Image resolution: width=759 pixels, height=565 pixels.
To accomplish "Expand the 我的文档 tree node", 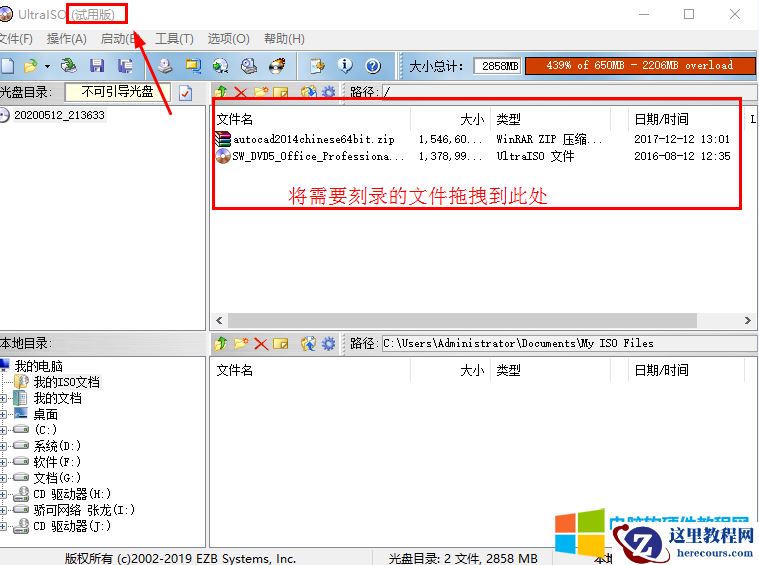I will click(x=3, y=398).
